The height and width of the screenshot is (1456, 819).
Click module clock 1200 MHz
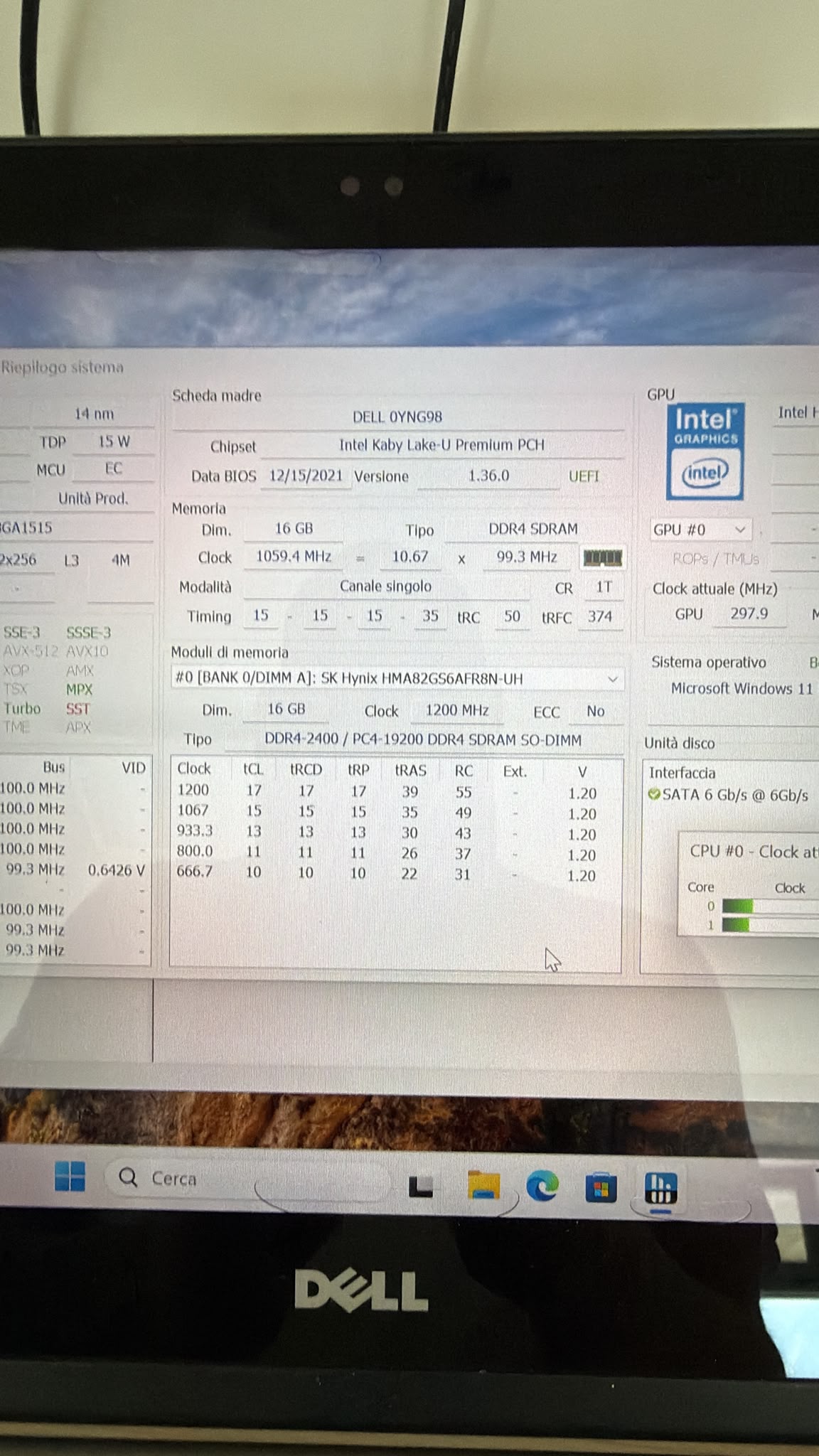click(x=457, y=710)
